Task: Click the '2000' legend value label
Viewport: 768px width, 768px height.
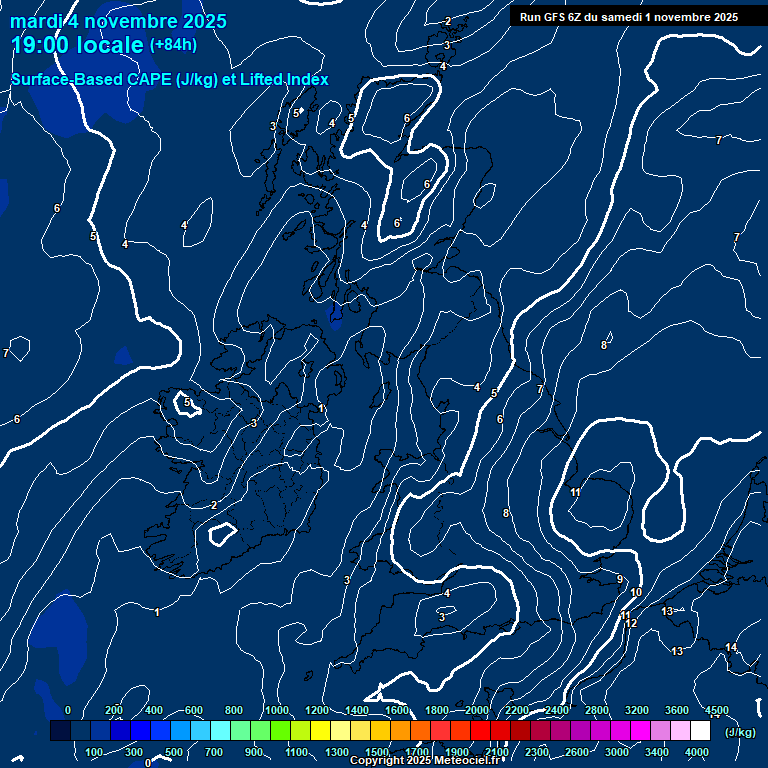Action: (x=477, y=710)
